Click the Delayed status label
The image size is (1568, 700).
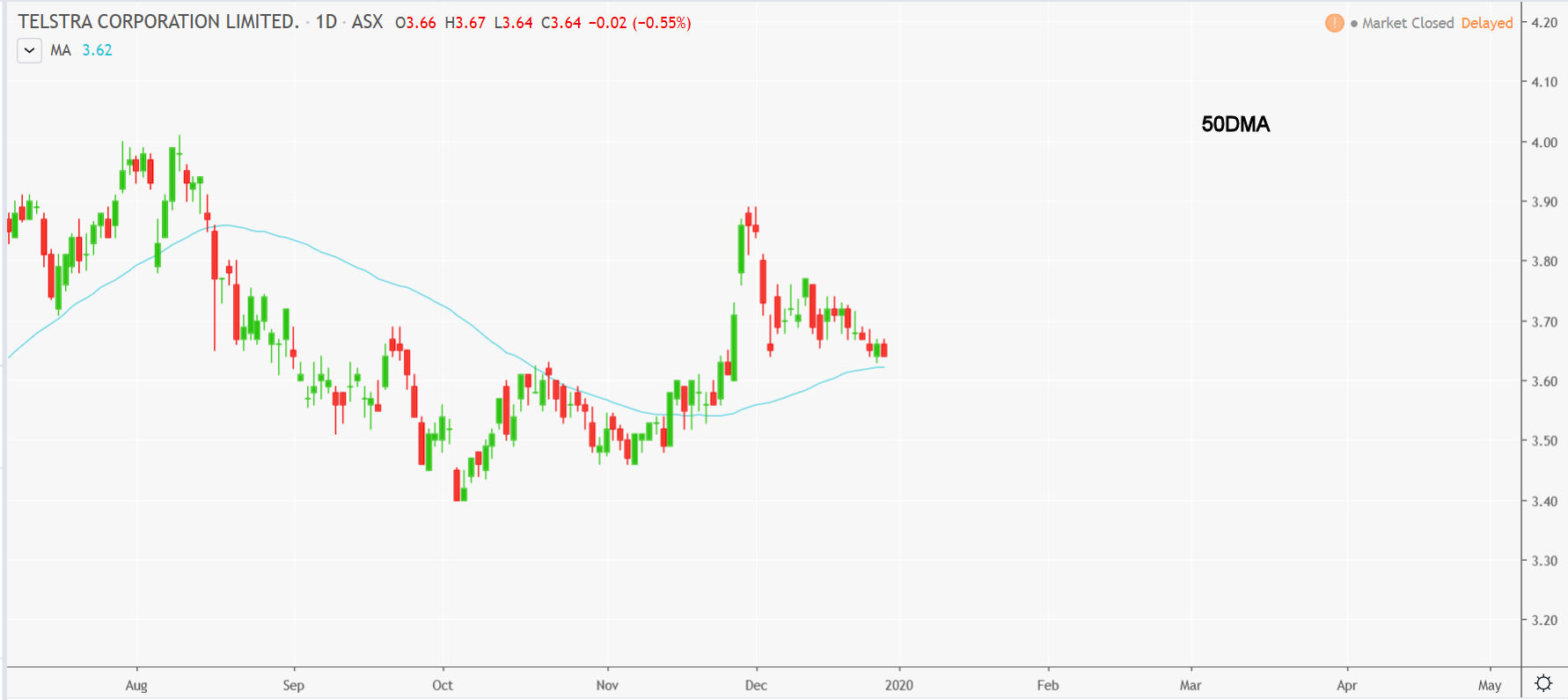click(x=1487, y=23)
